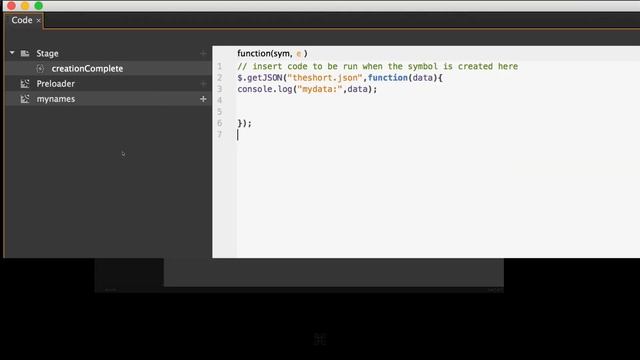Click line number 4 in gutter

[x=220, y=100]
